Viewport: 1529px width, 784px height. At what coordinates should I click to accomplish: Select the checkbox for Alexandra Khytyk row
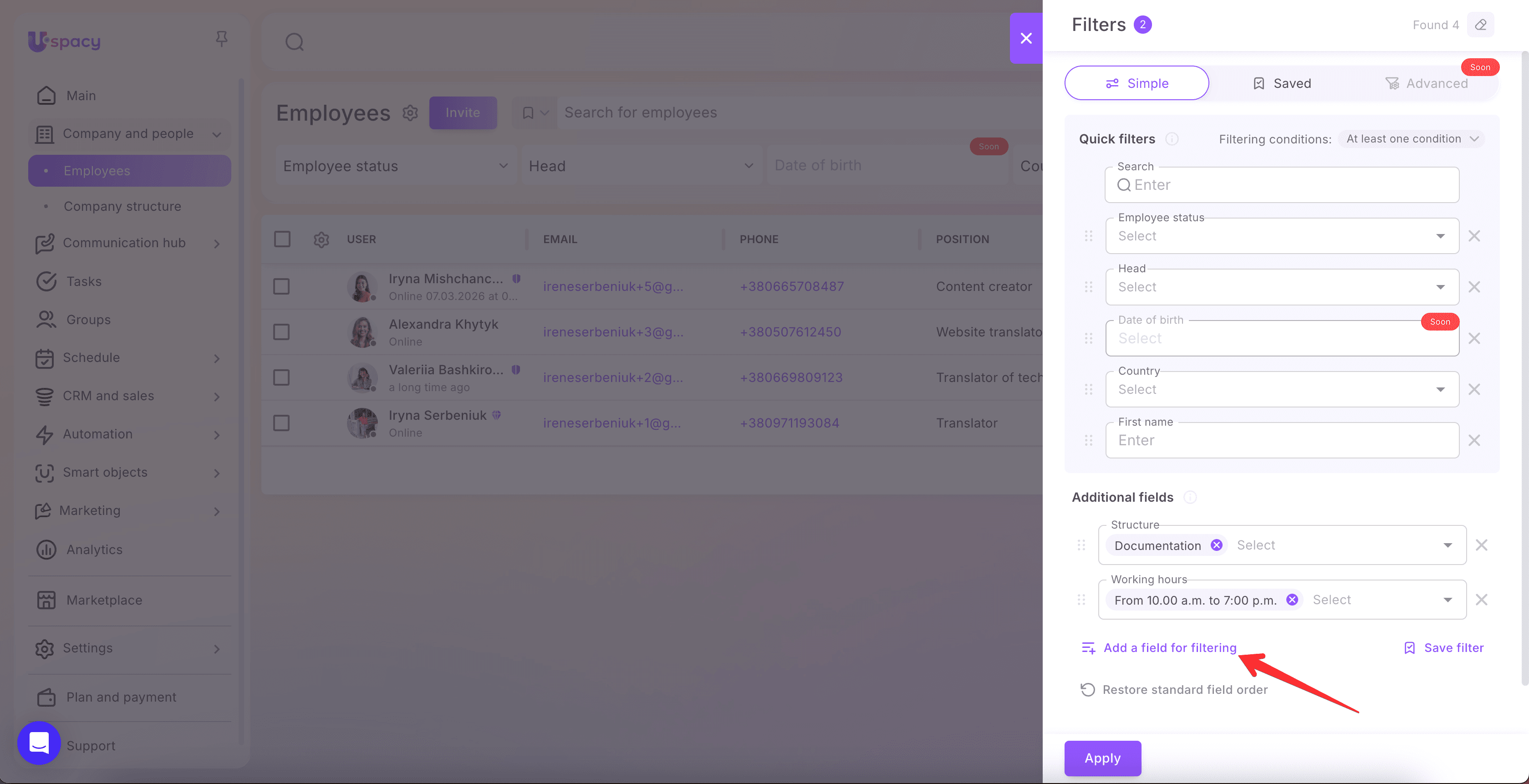pyautogui.click(x=281, y=332)
